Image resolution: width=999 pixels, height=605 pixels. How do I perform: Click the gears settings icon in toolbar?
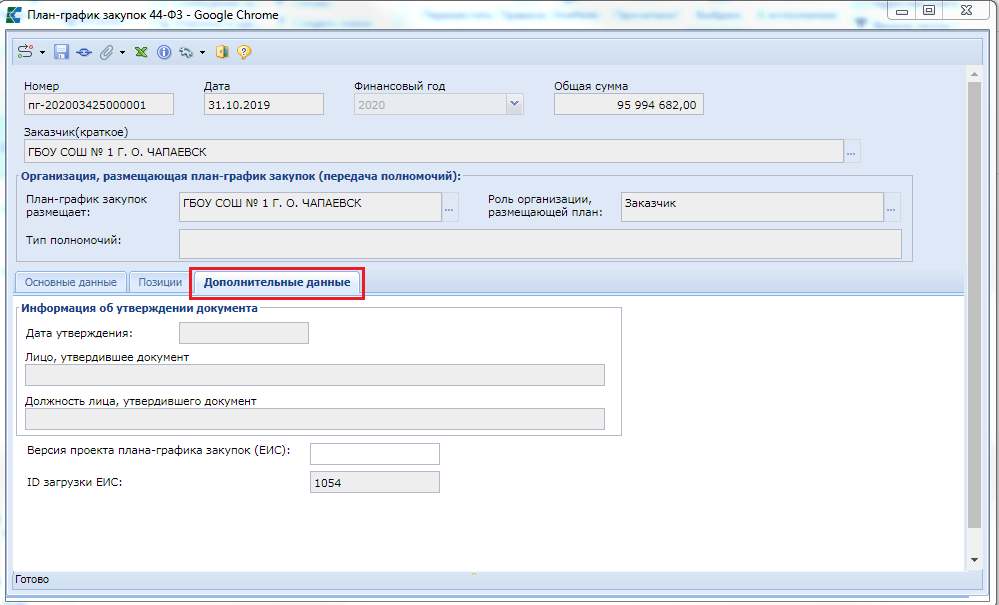coord(185,52)
